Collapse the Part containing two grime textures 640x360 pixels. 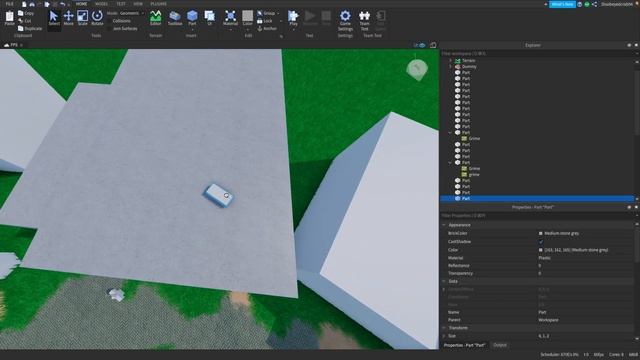(450, 162)
